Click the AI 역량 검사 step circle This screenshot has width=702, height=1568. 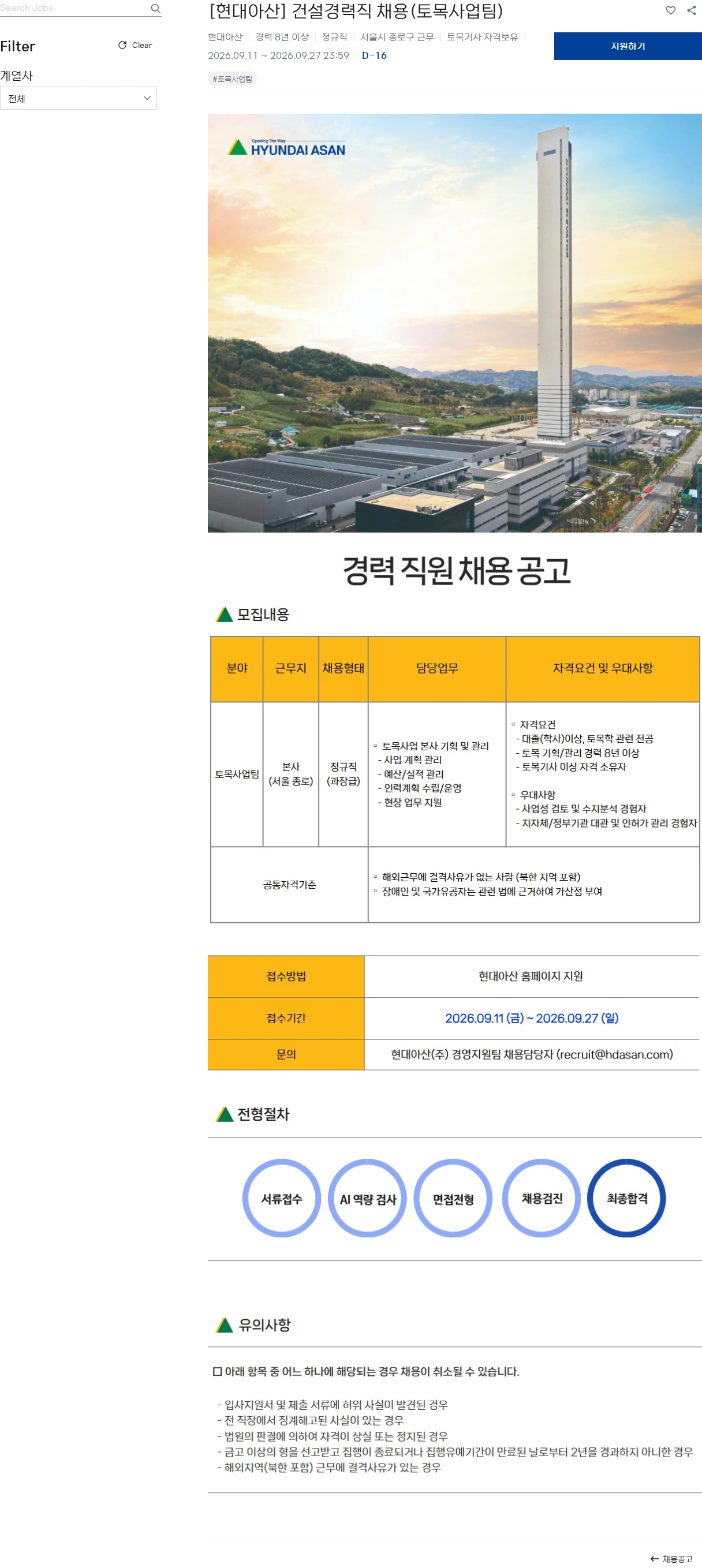click(x=367, y=1198)
